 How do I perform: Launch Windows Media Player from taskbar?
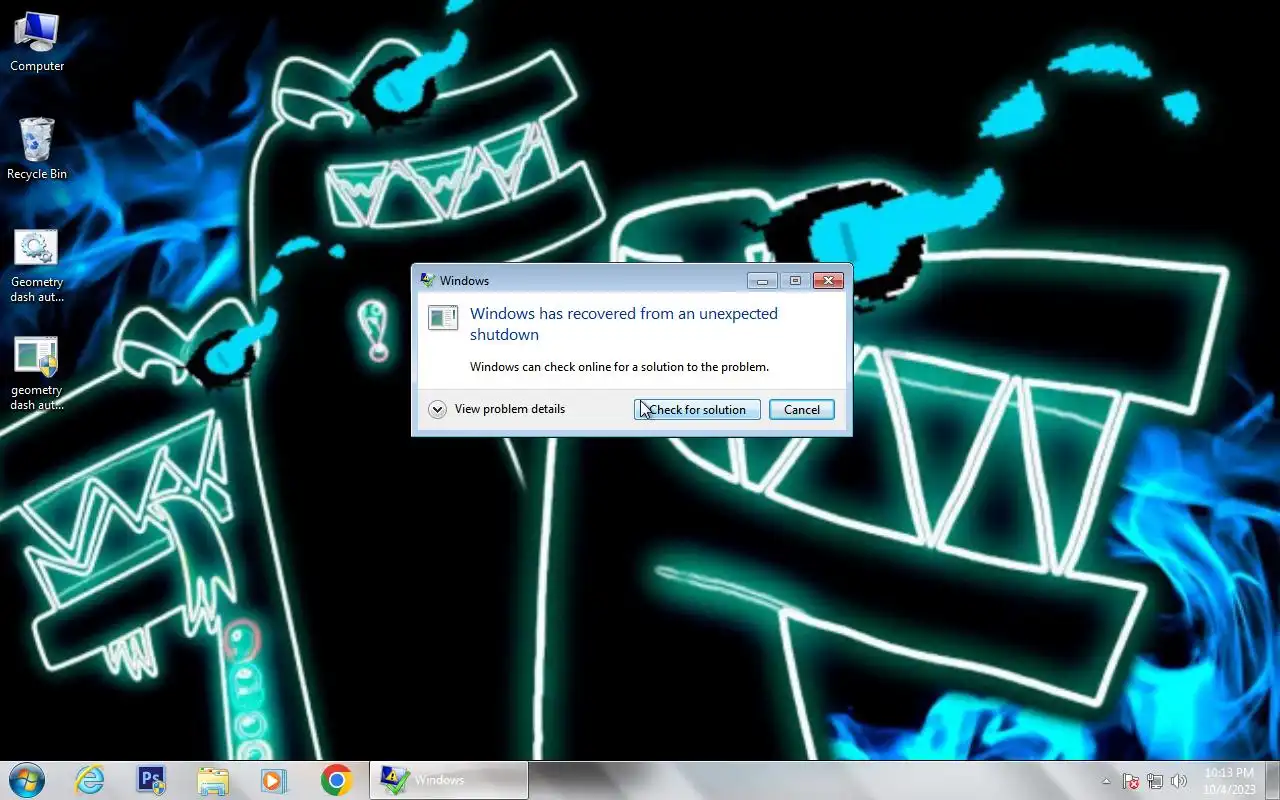(274, 780)
